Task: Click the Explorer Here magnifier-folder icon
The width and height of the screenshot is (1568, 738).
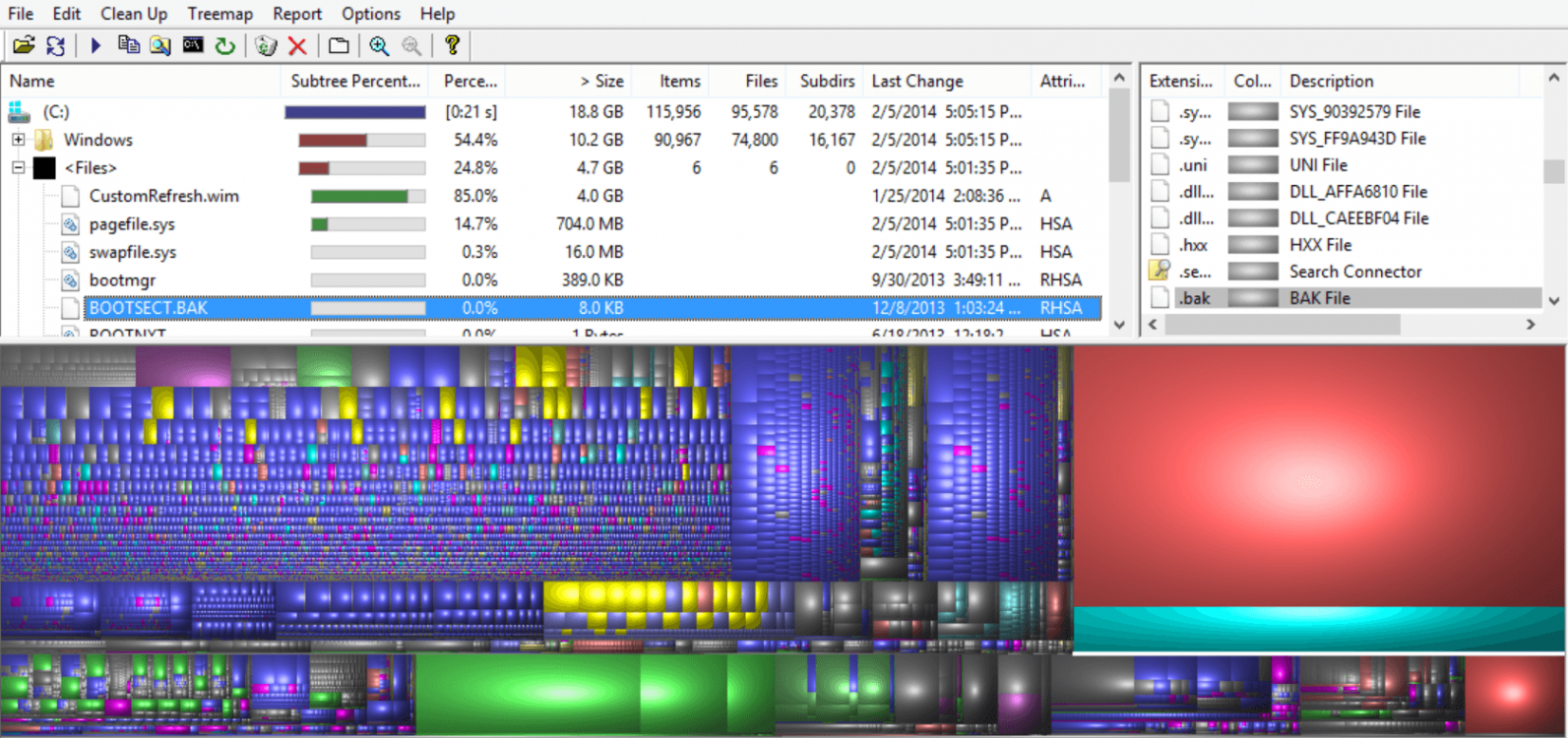Action: tap(159, 45)
